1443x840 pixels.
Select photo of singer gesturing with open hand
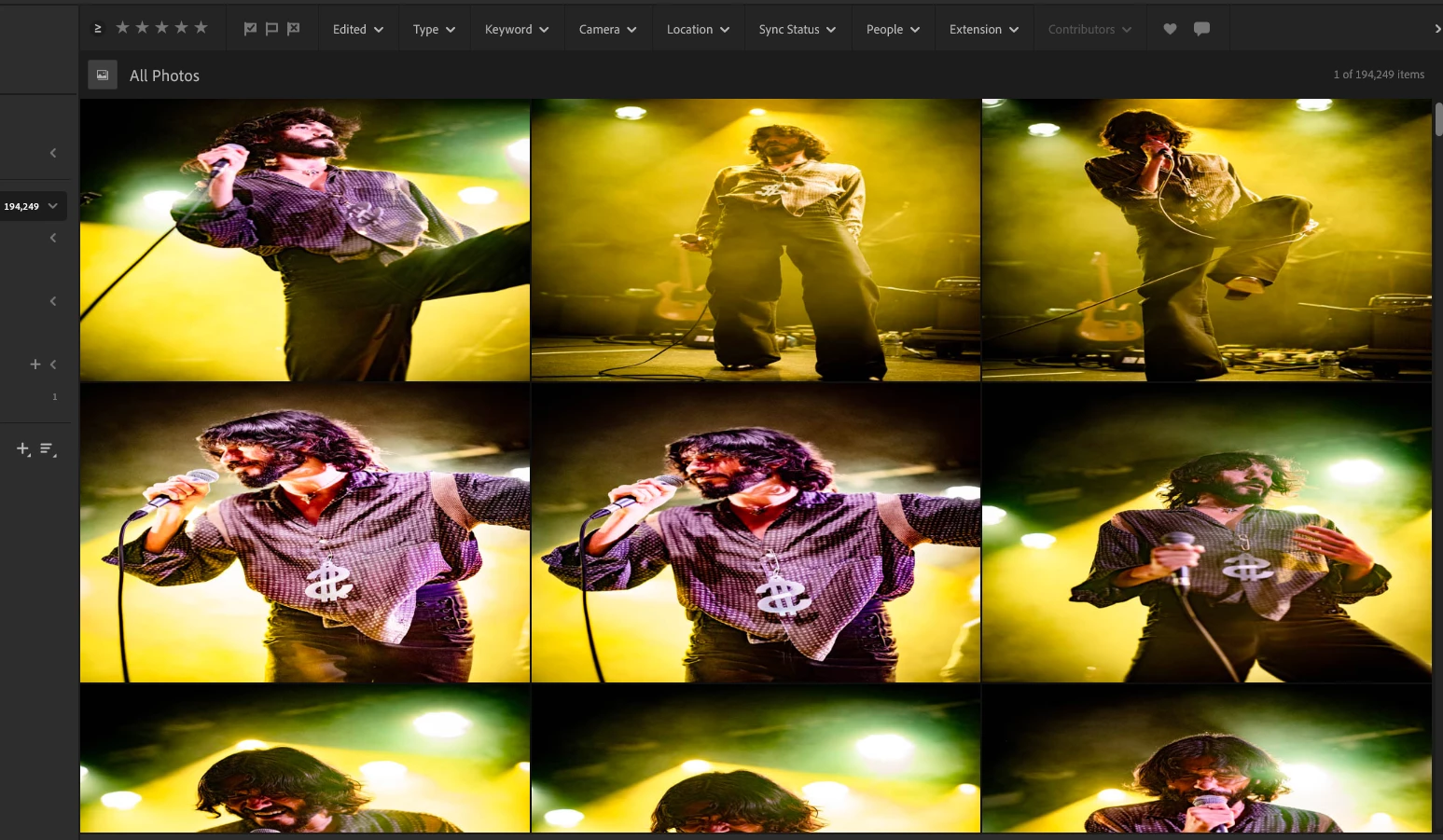(1206, 533)
